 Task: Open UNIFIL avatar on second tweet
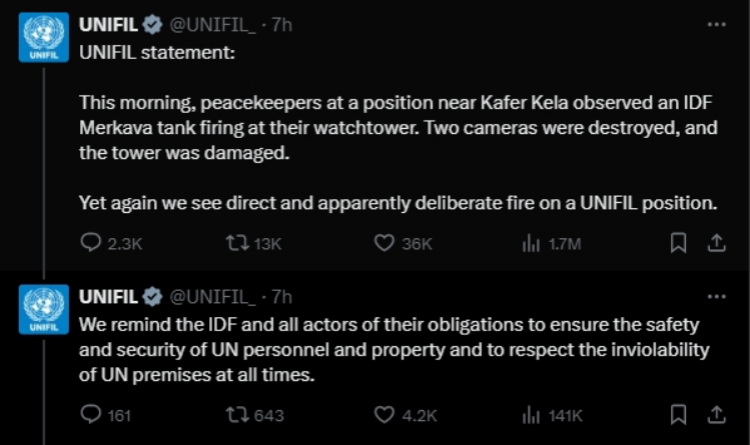tap(44, 309)
